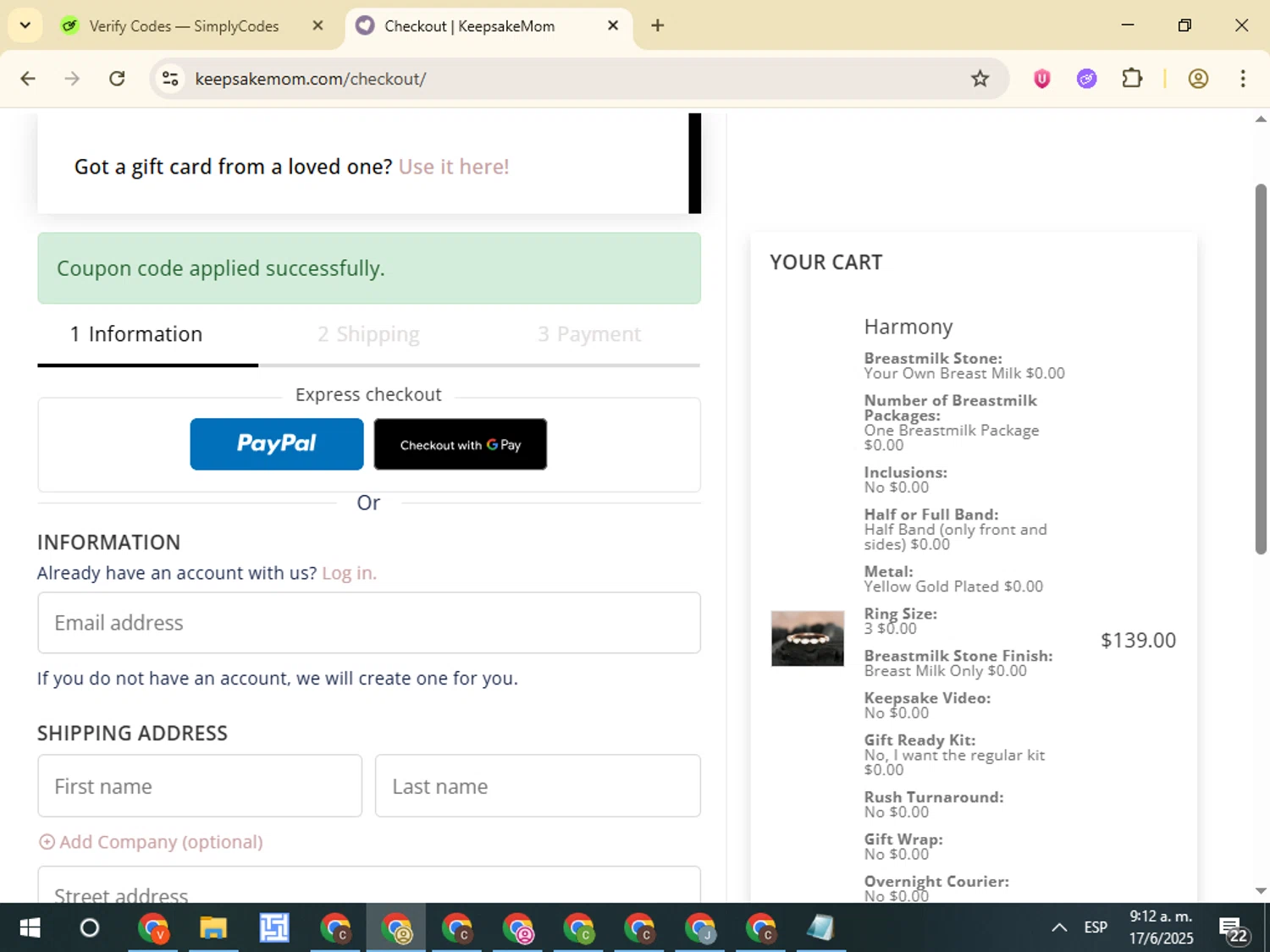Click the Harmony product name in cart

[x=908, y=327]
